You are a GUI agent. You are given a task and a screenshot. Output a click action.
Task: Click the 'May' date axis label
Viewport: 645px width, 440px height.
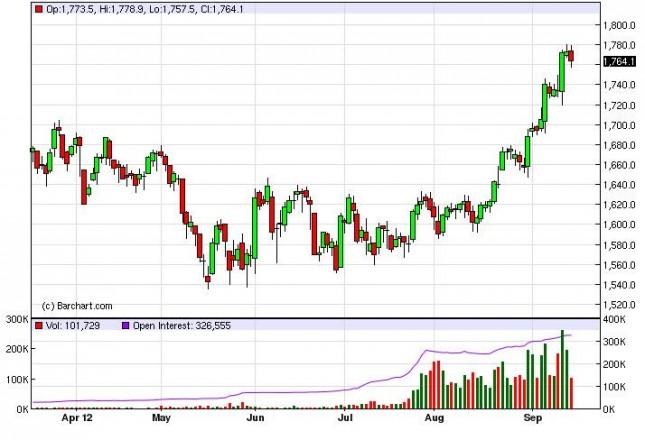click(161, 418)
